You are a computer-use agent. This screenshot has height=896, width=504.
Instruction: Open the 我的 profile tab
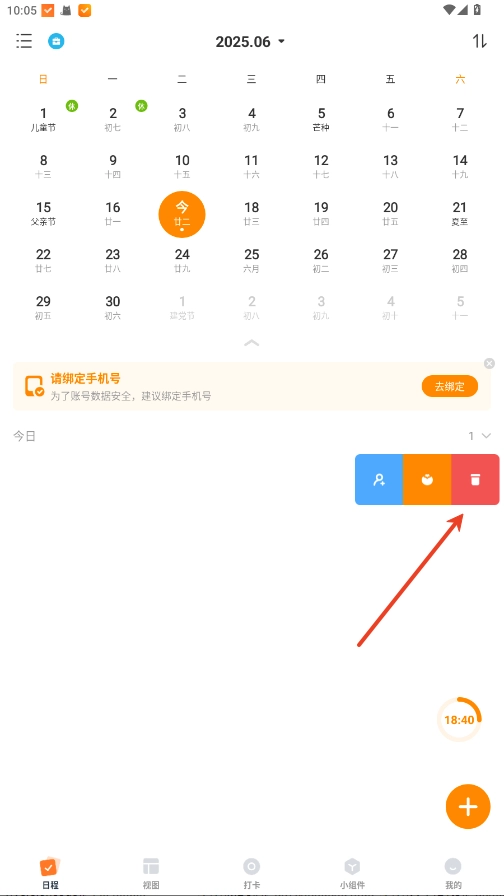(x=453, y=873)
